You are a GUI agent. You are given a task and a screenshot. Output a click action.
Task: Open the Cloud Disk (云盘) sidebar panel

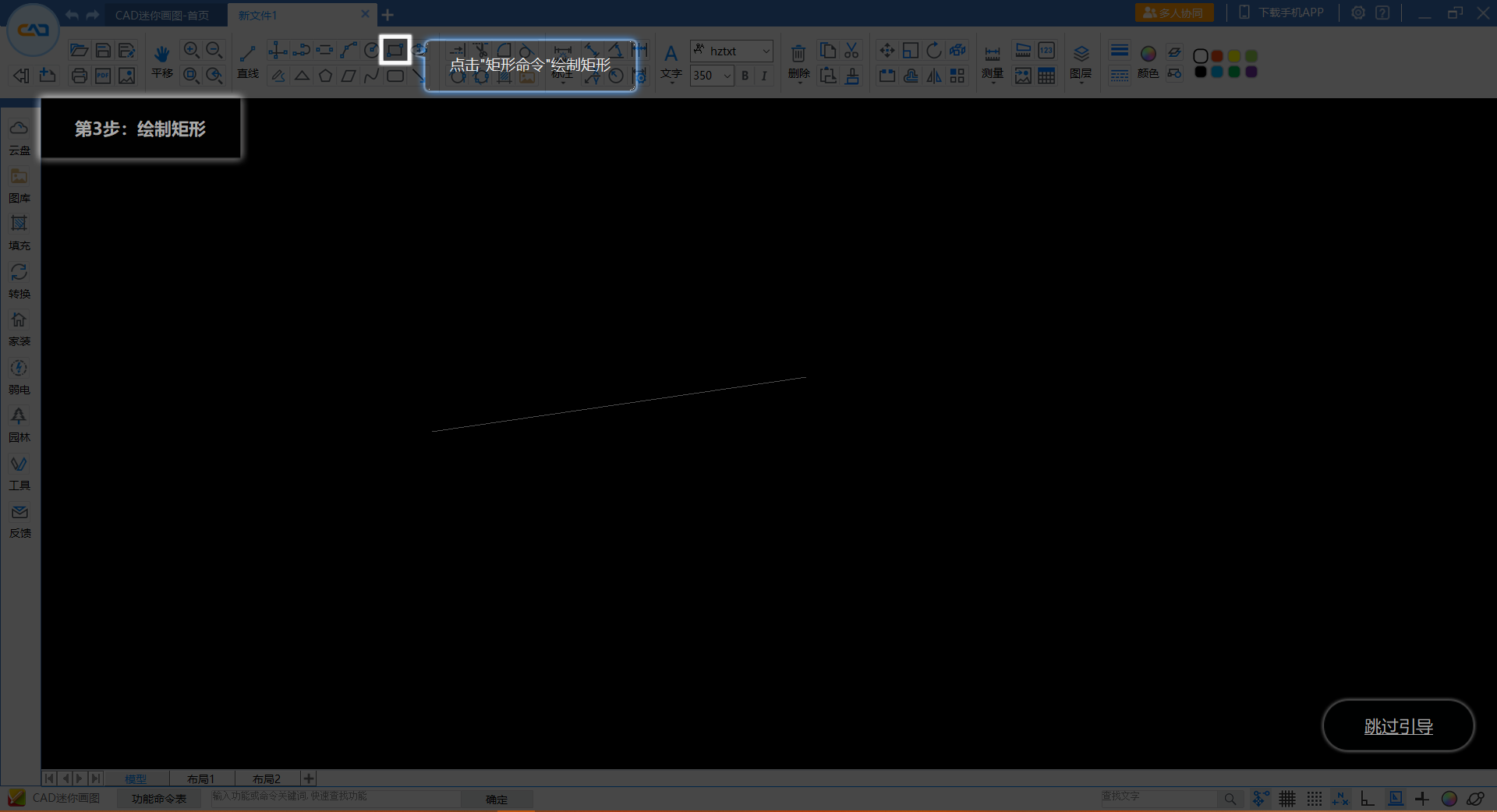pos(19,136)
